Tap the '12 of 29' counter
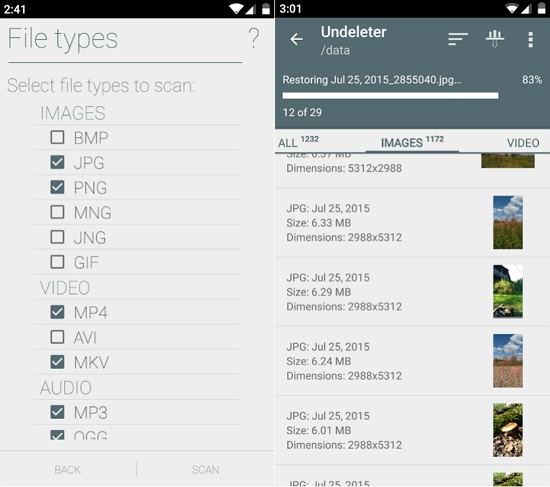This screenshot has width=550, height=487. pos(302,112)
